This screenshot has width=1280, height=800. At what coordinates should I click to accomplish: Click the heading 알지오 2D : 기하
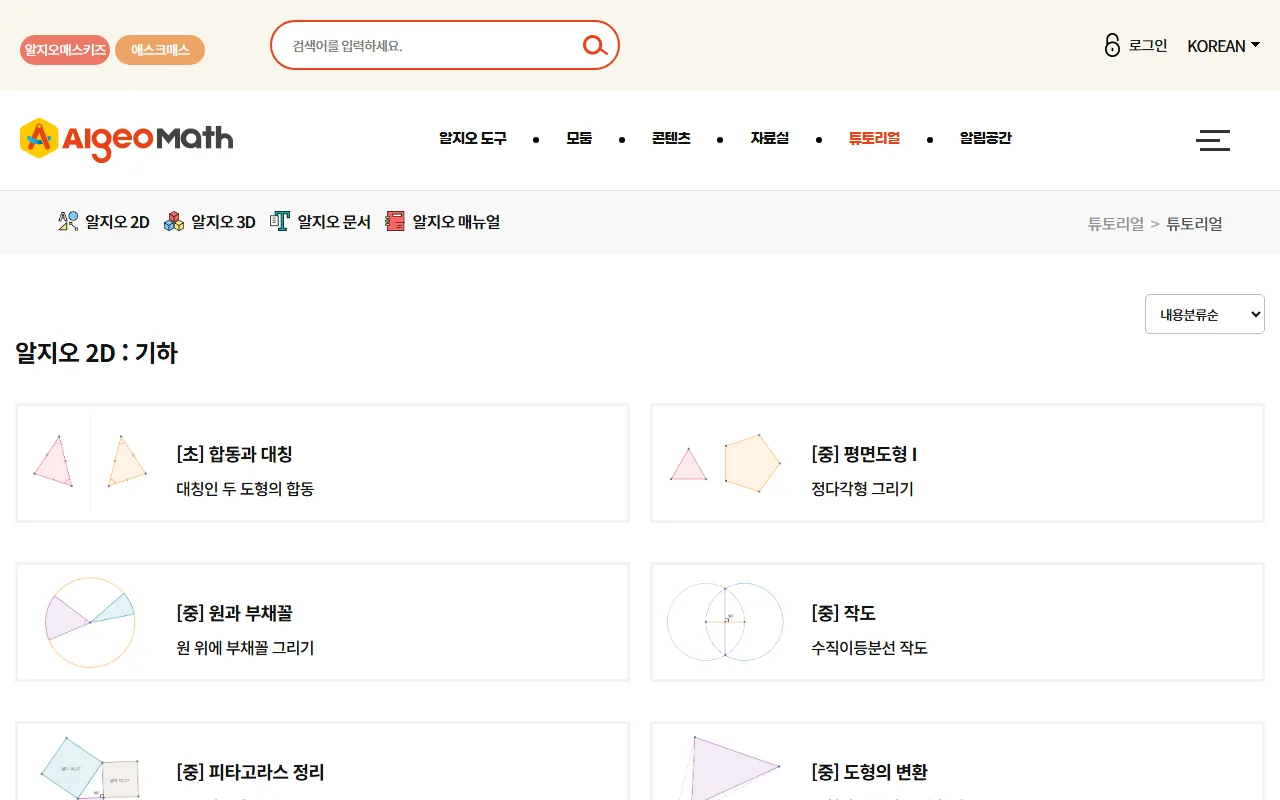click(97, 353)
